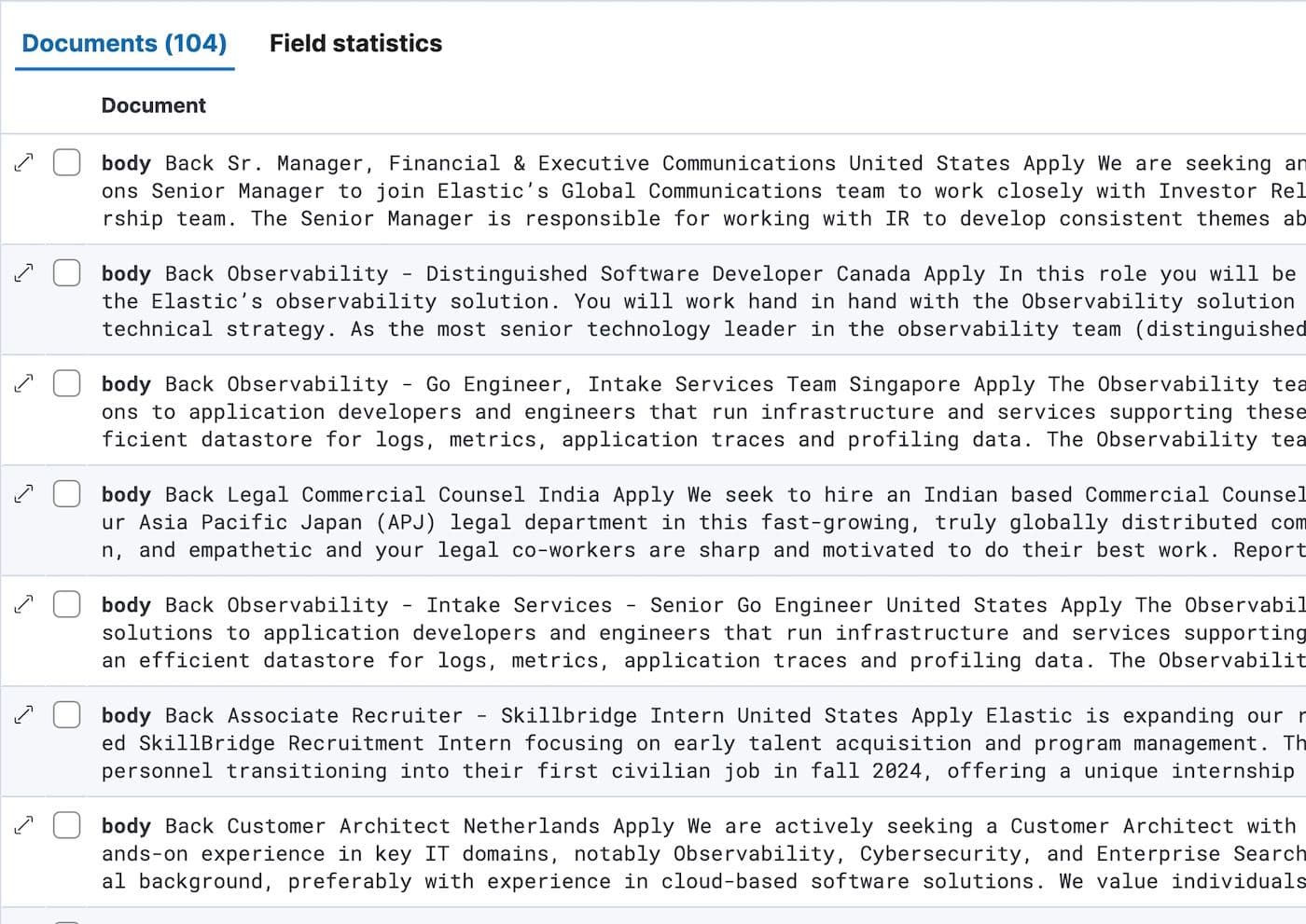
Task: Check the Associate Recruiter Intern row checkbox
Action: [66, 713]
